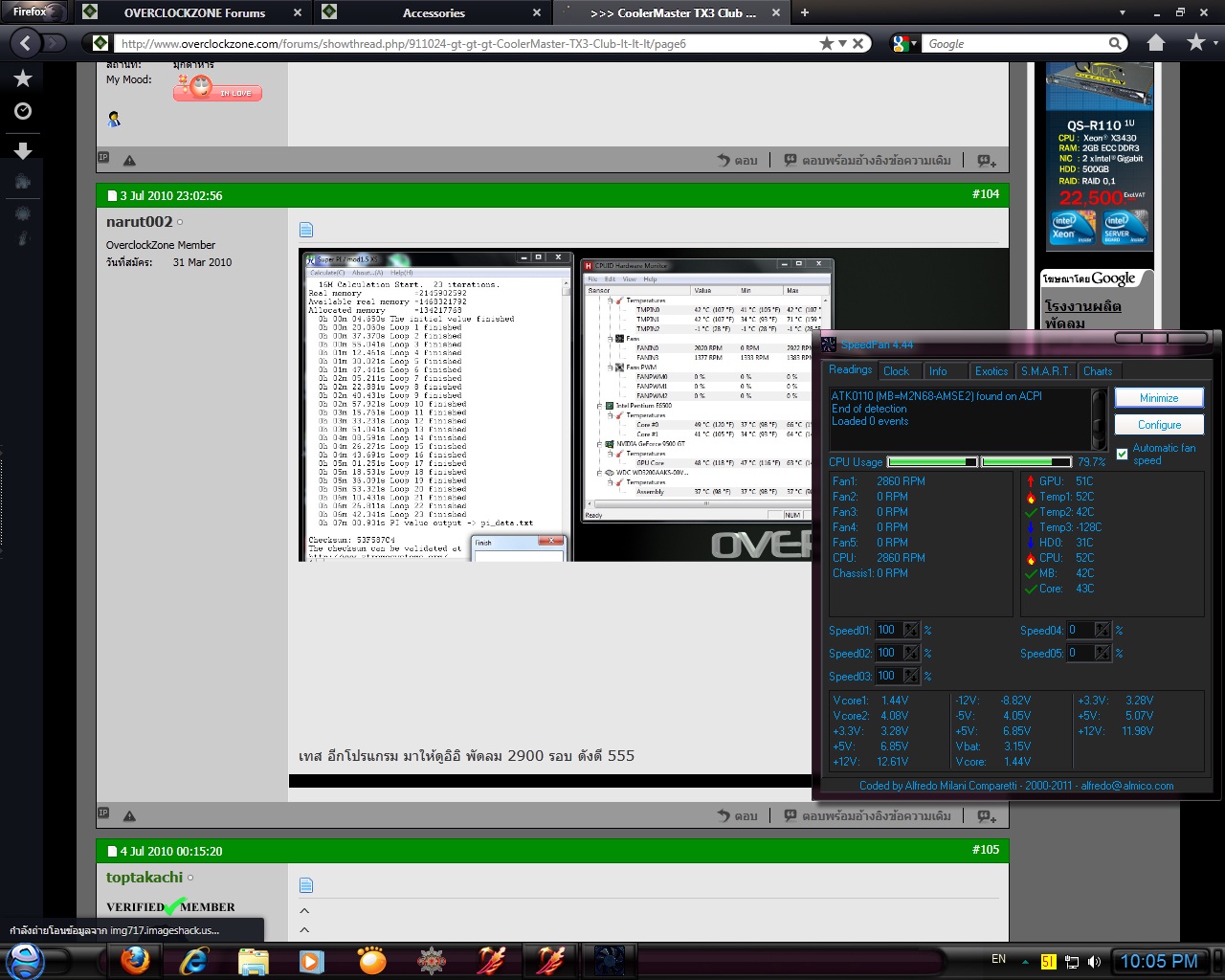1225x980 pixels.
Task: Bookmark this page with the address bar star
Action: pos(827,43)
